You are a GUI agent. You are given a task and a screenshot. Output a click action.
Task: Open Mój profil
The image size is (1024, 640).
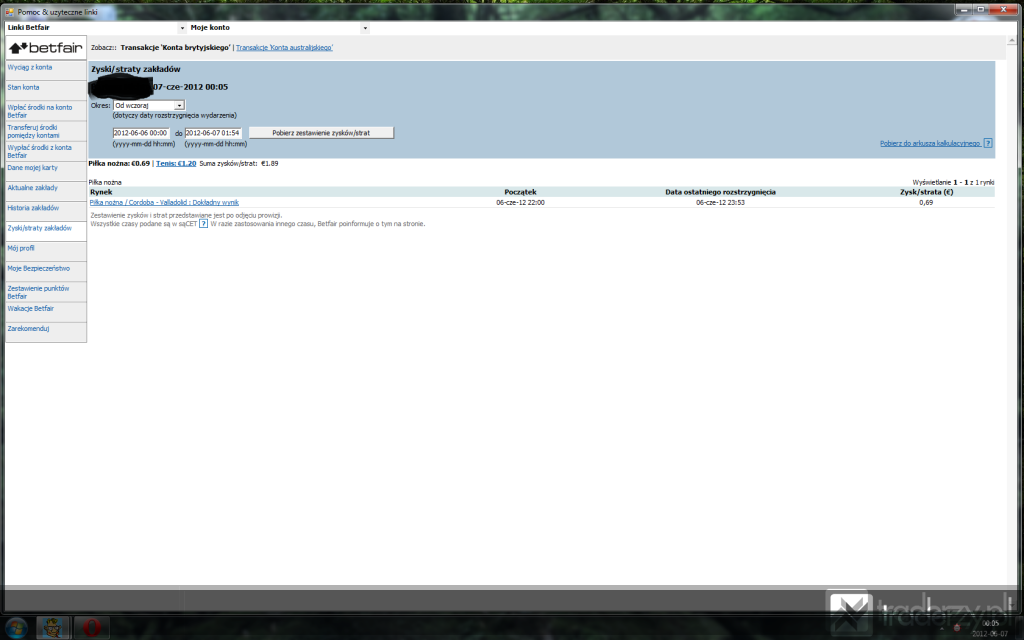coord(21,248)
